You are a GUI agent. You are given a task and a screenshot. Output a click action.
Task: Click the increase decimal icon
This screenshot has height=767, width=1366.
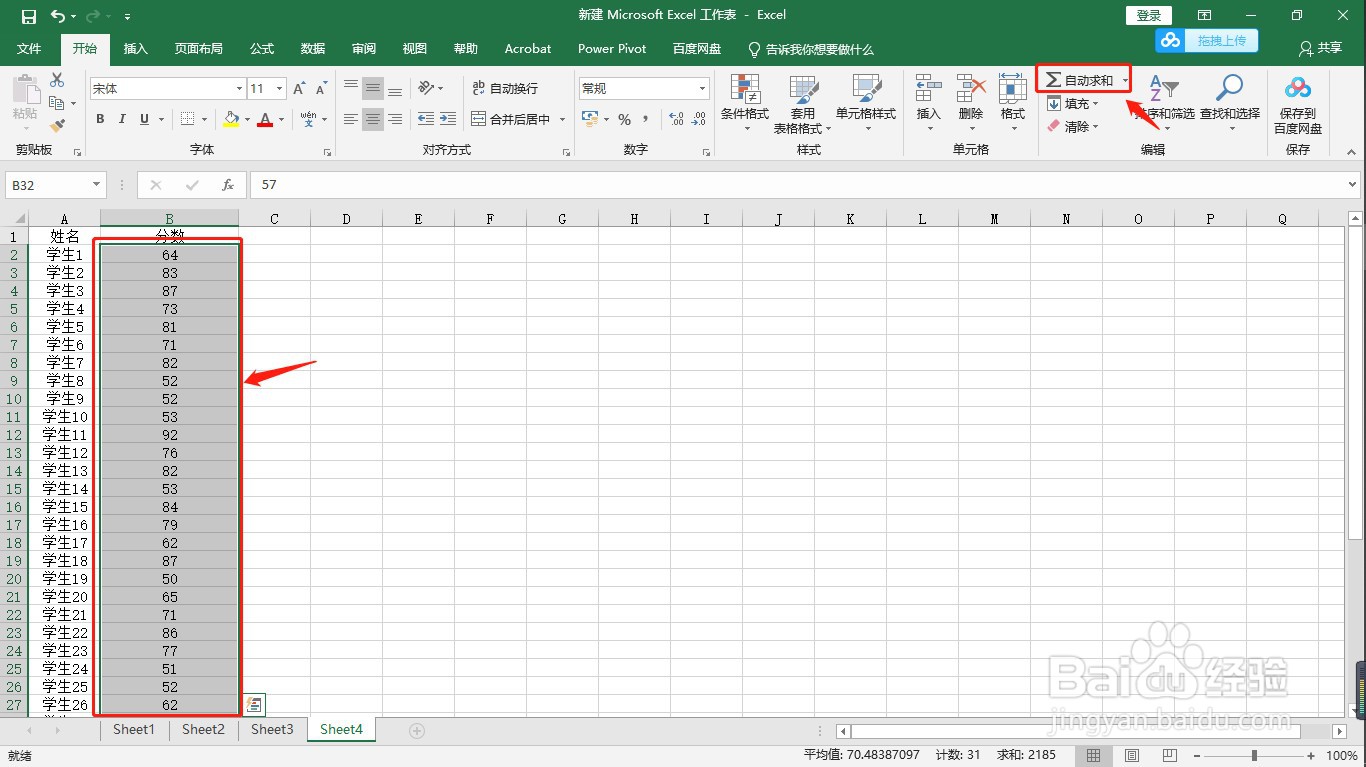tap(677, 119)
